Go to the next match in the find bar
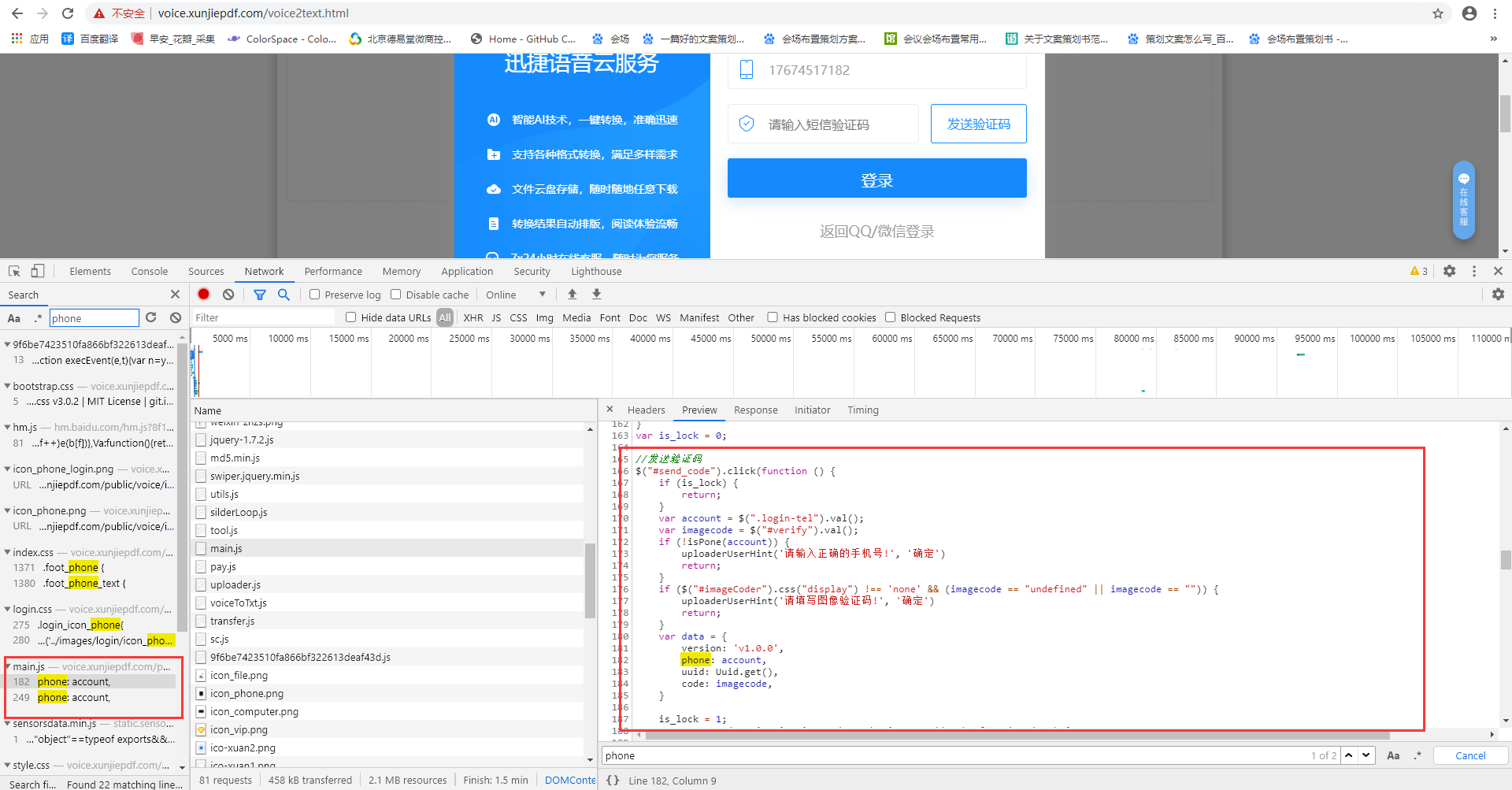The height and width of the screenshot is (790, 1512). [x=1366, y=755]
